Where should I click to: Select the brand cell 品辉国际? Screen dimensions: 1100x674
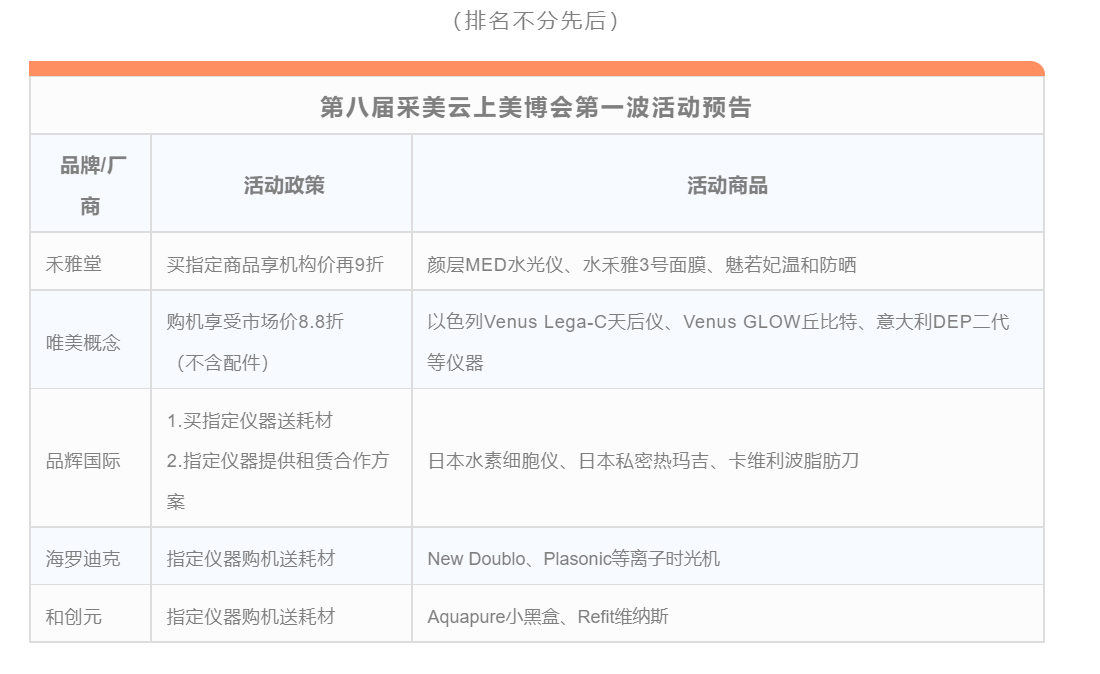83,461
